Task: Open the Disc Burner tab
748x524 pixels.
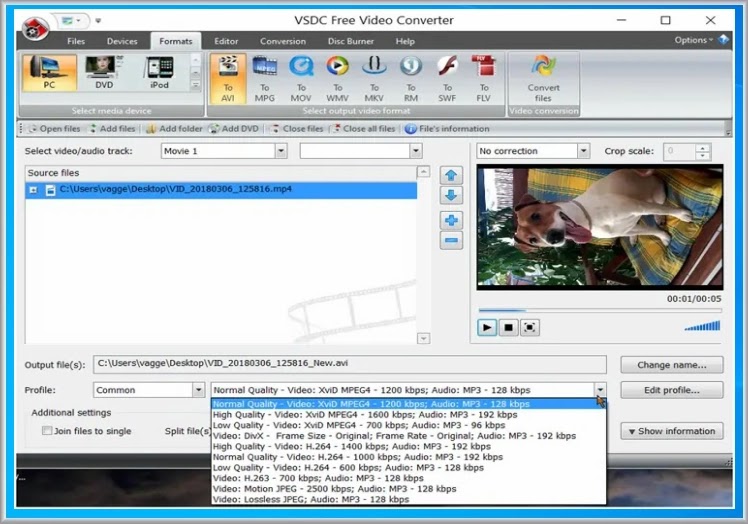Action: tap(351, 41)
